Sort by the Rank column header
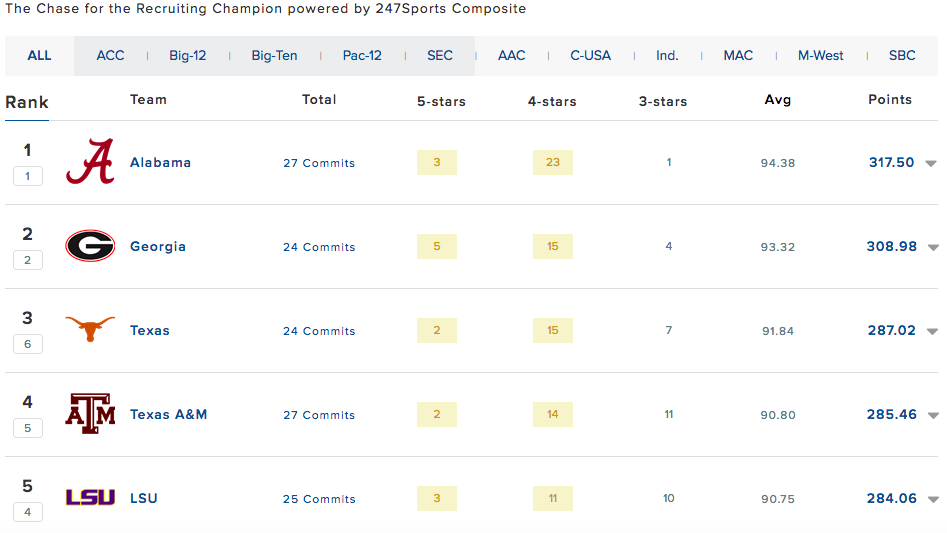Viewport: 947px width, 533px height. [27, 102]
